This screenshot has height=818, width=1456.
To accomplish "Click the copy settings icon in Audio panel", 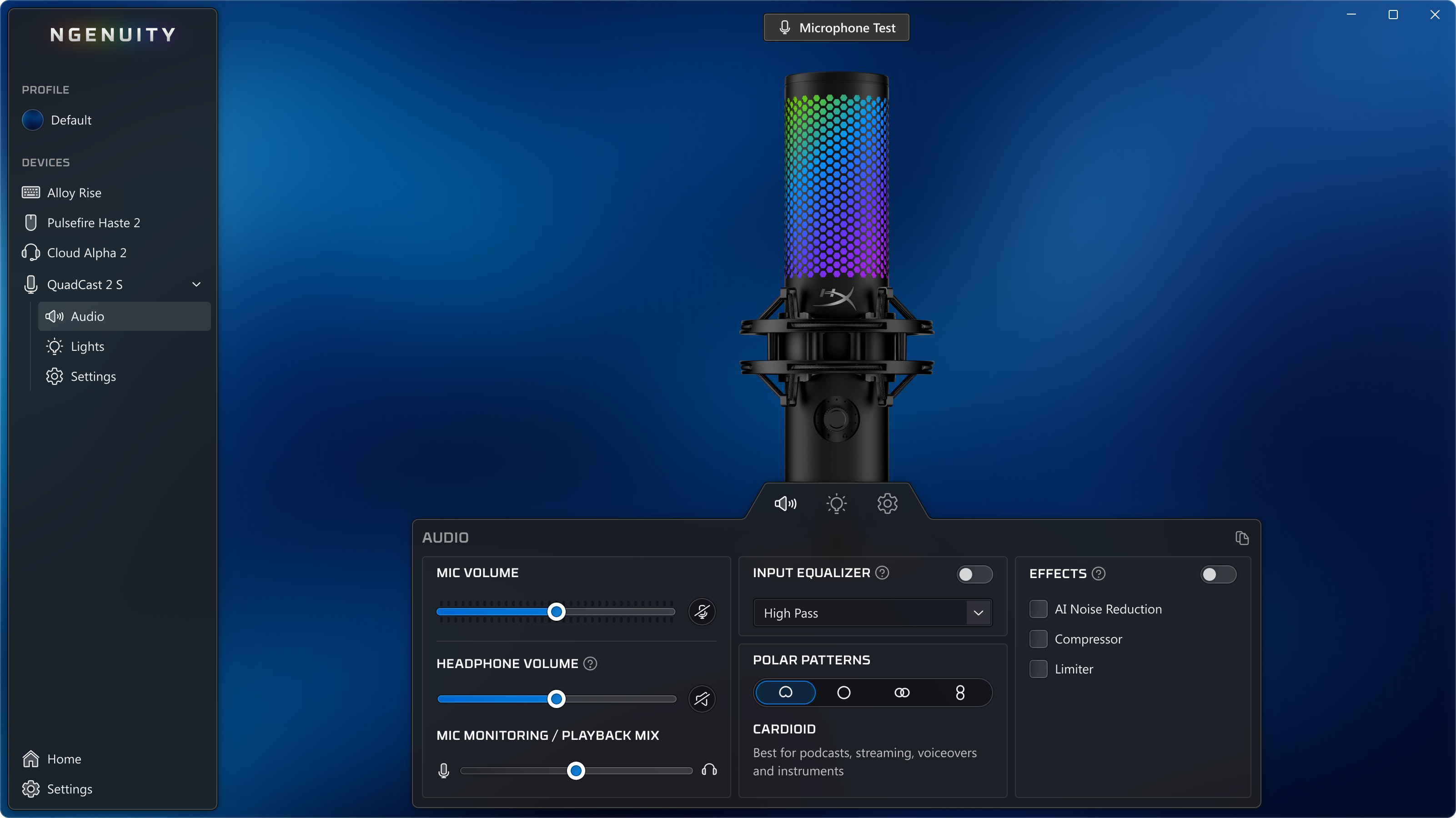I will tap(1242, 538).
